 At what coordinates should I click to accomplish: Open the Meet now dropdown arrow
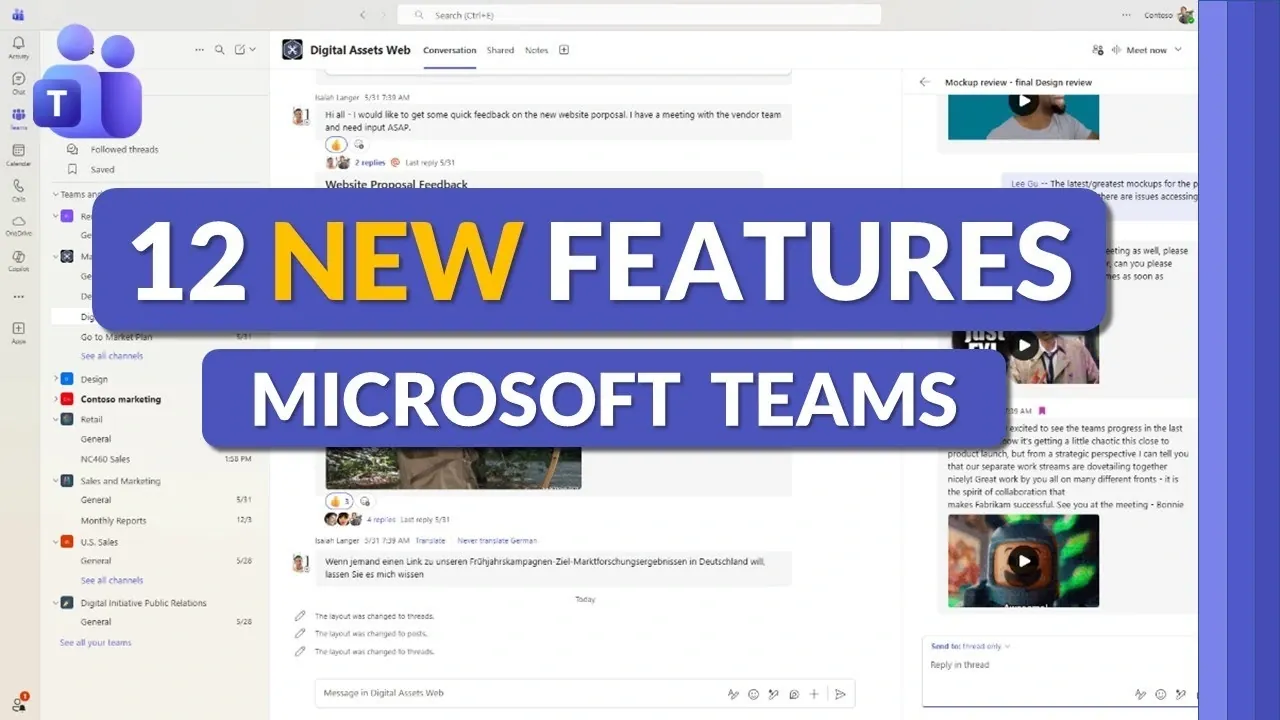[x=1178, y=49]
